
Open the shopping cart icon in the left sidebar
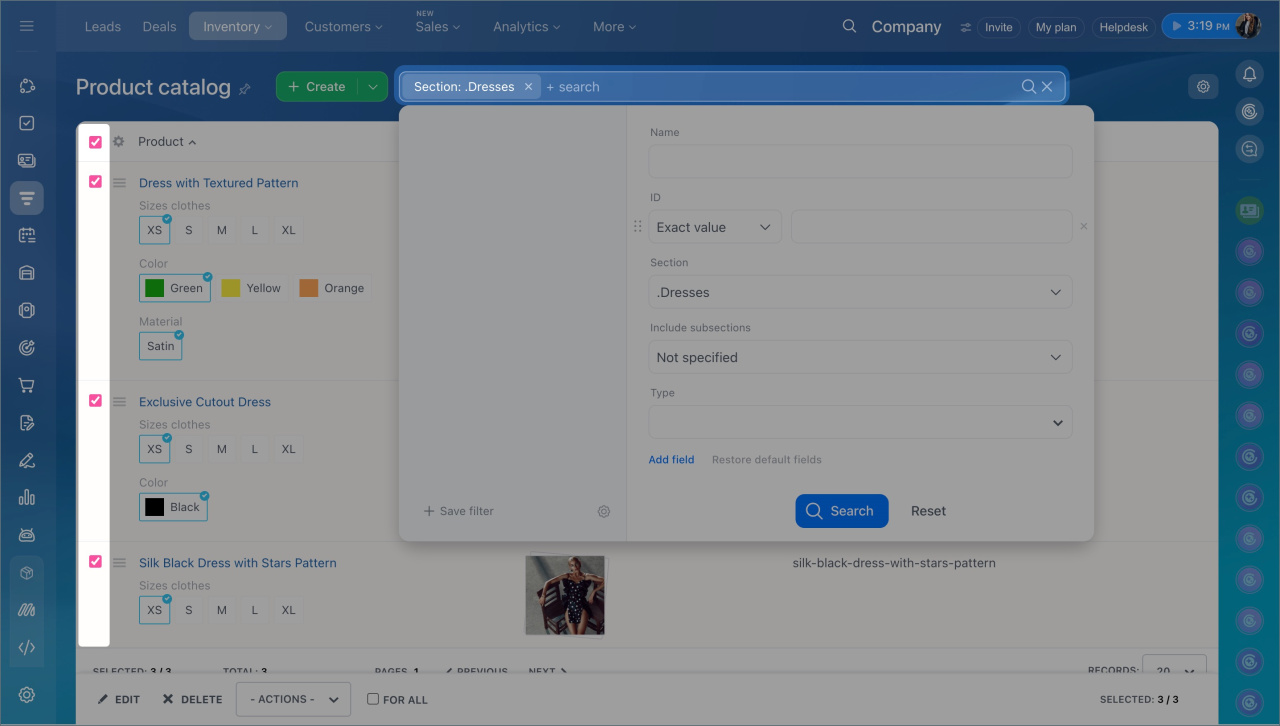(x=27, y=385)
